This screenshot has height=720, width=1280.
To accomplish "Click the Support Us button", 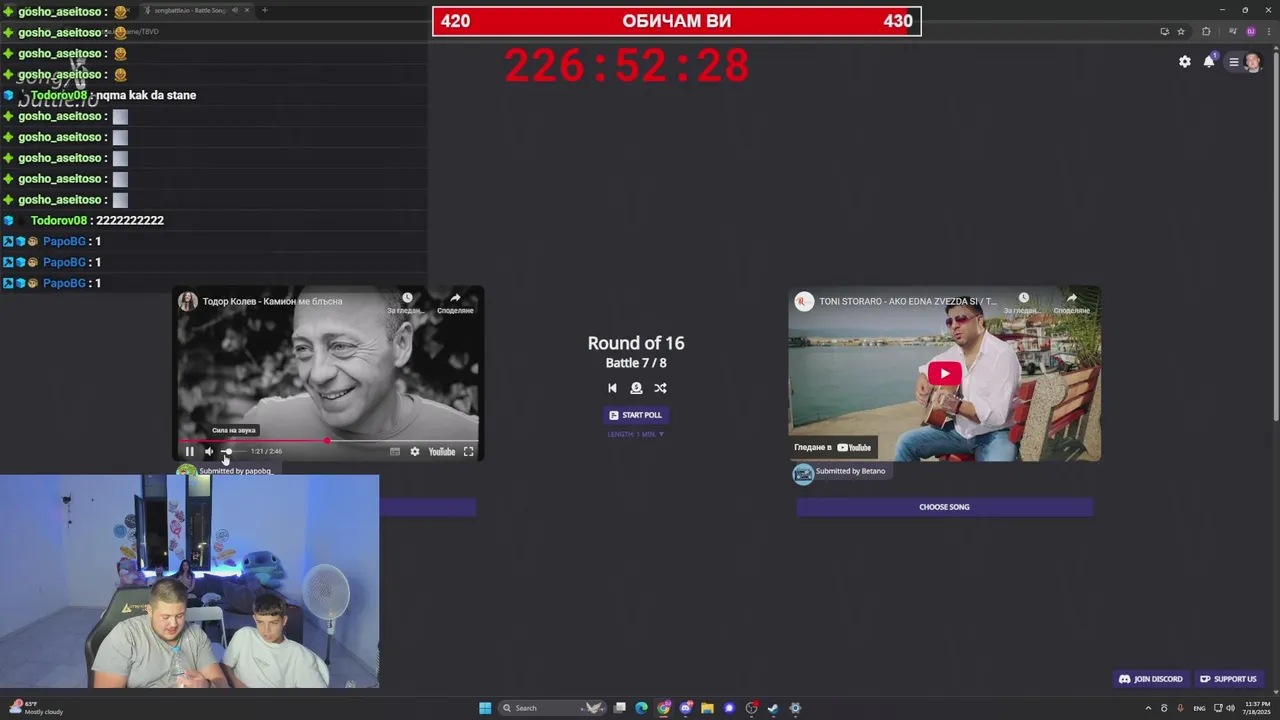I will tap(1229, 679).
